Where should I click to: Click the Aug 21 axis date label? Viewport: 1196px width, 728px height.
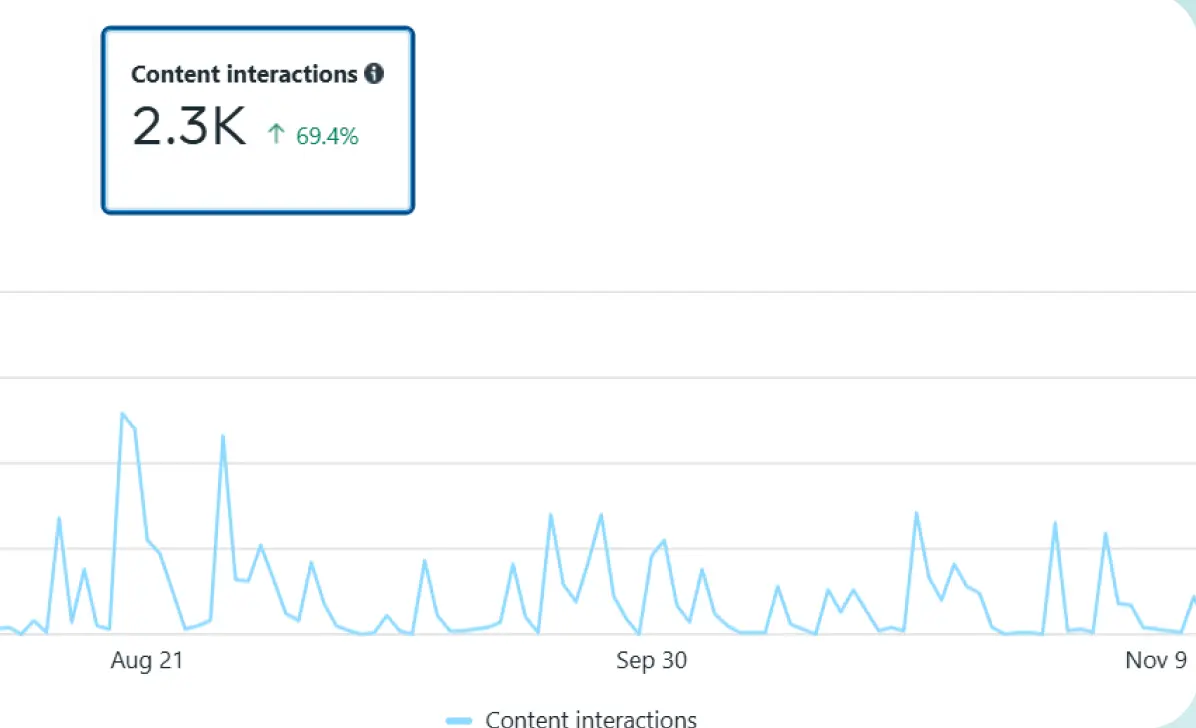click(x=147, y=660)
